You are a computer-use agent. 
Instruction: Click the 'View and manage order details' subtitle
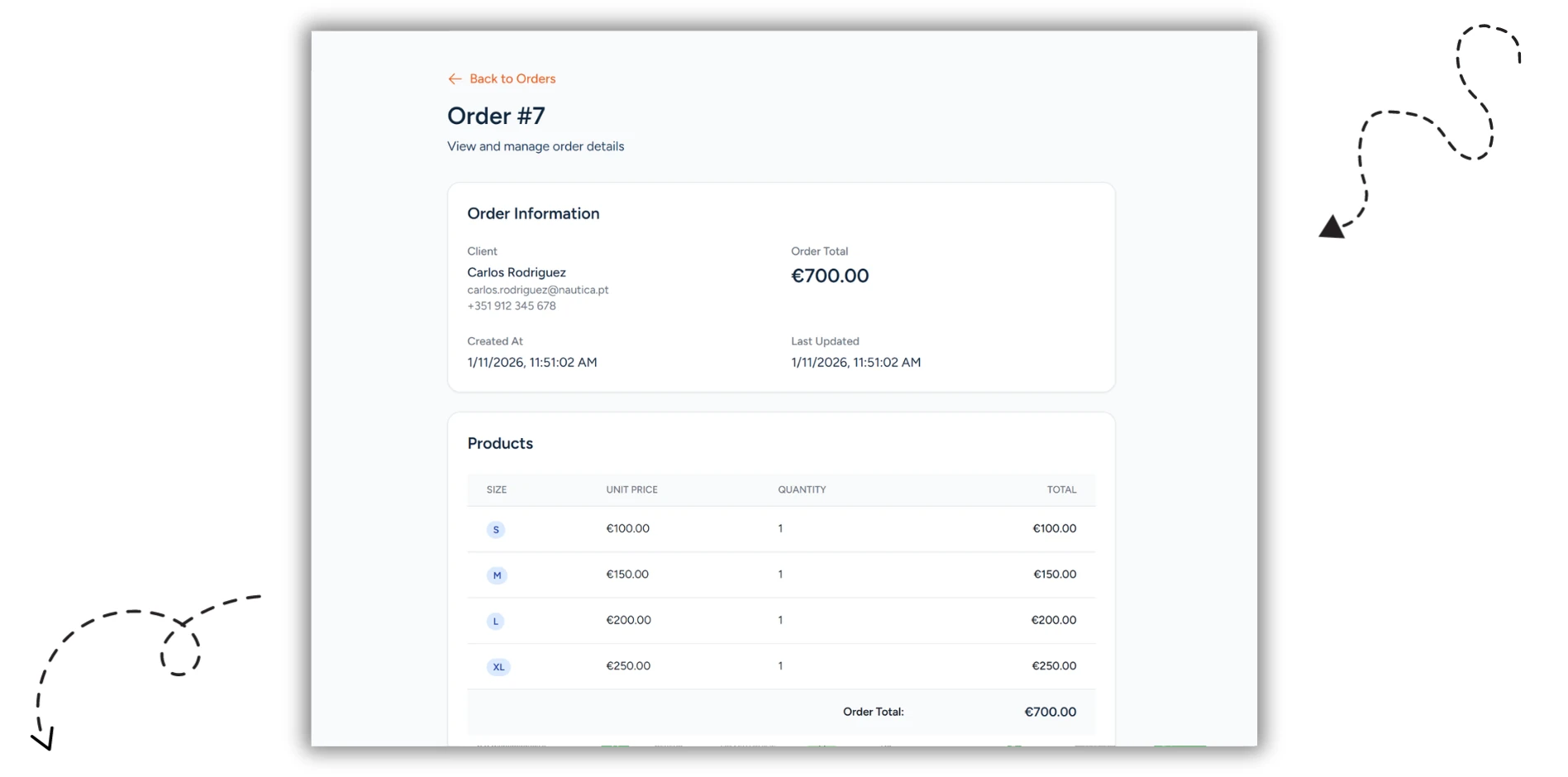tap(536, 146)
